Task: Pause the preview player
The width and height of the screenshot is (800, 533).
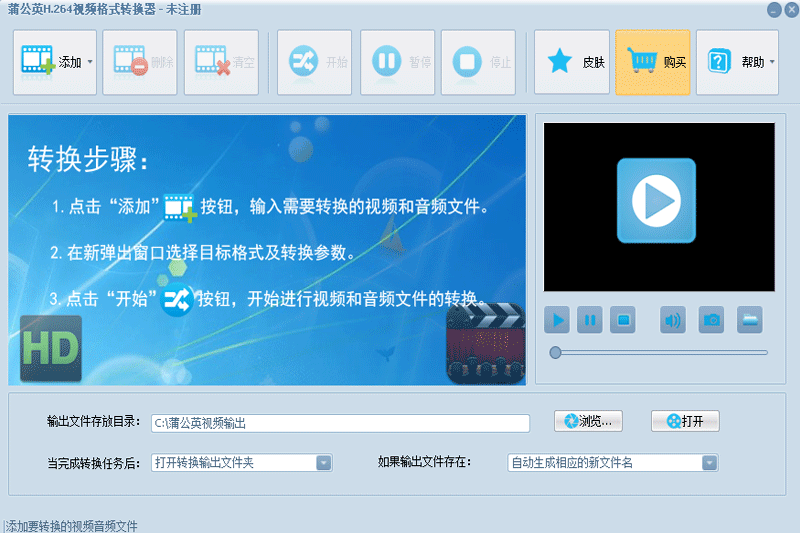Action: [x=590, y=320]
